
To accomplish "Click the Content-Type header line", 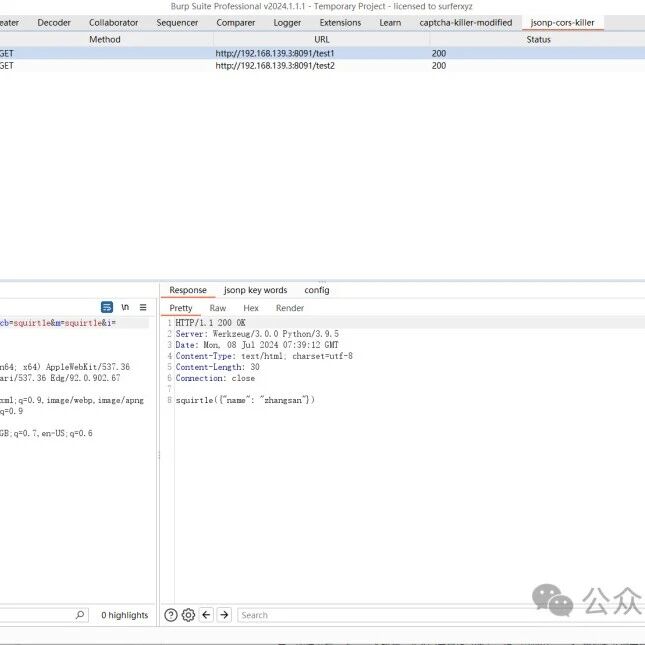I will [x=264, y=356].
